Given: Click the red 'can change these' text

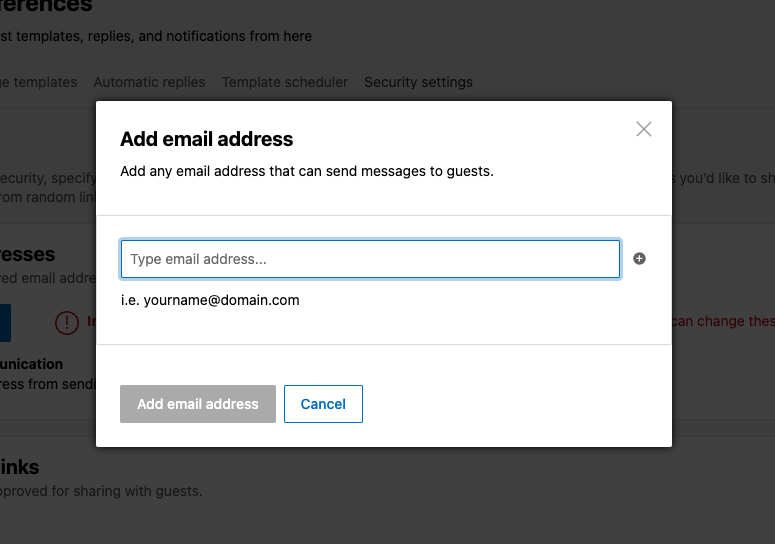Looking at the screenshot, I should pyautogui.click(x=723, y=321).
